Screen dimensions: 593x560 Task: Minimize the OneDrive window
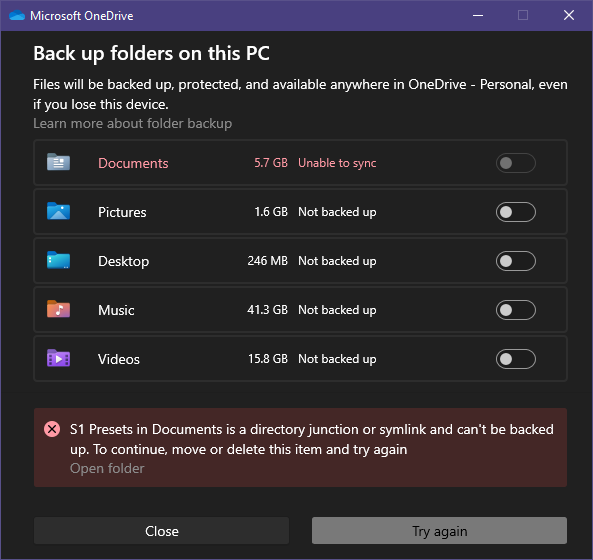pos(478,16)
